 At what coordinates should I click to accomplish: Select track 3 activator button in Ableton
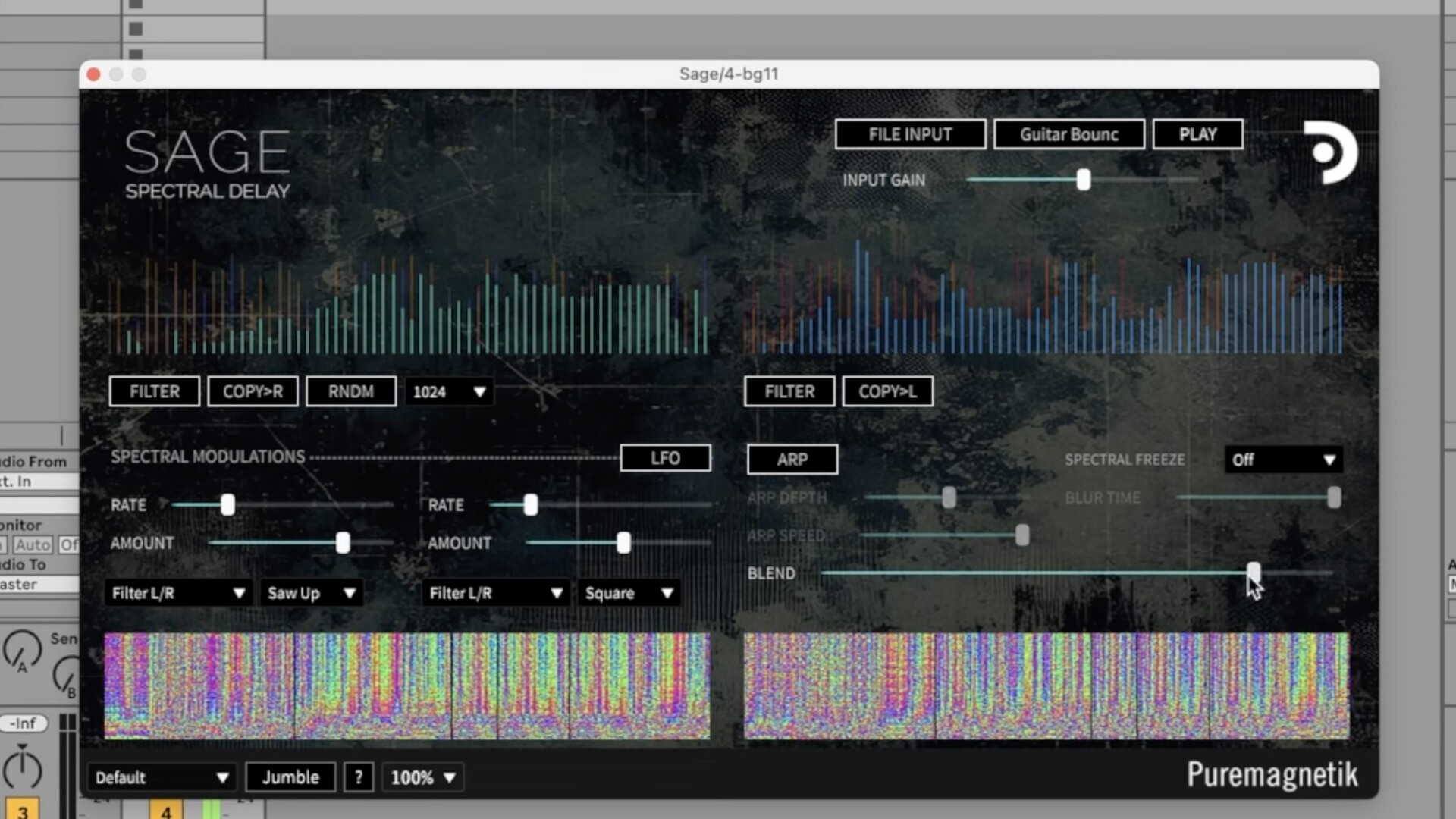pos(22,810)
